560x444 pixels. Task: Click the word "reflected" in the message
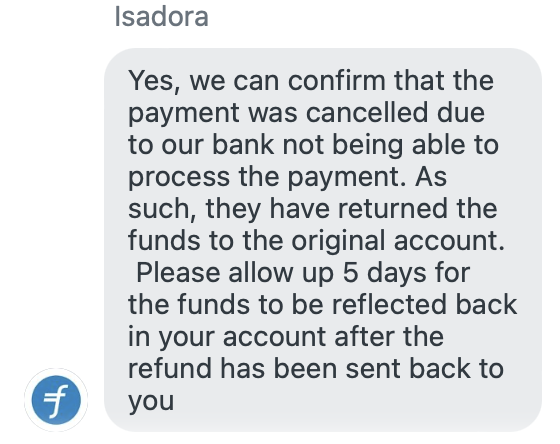(x=390, y=304)
